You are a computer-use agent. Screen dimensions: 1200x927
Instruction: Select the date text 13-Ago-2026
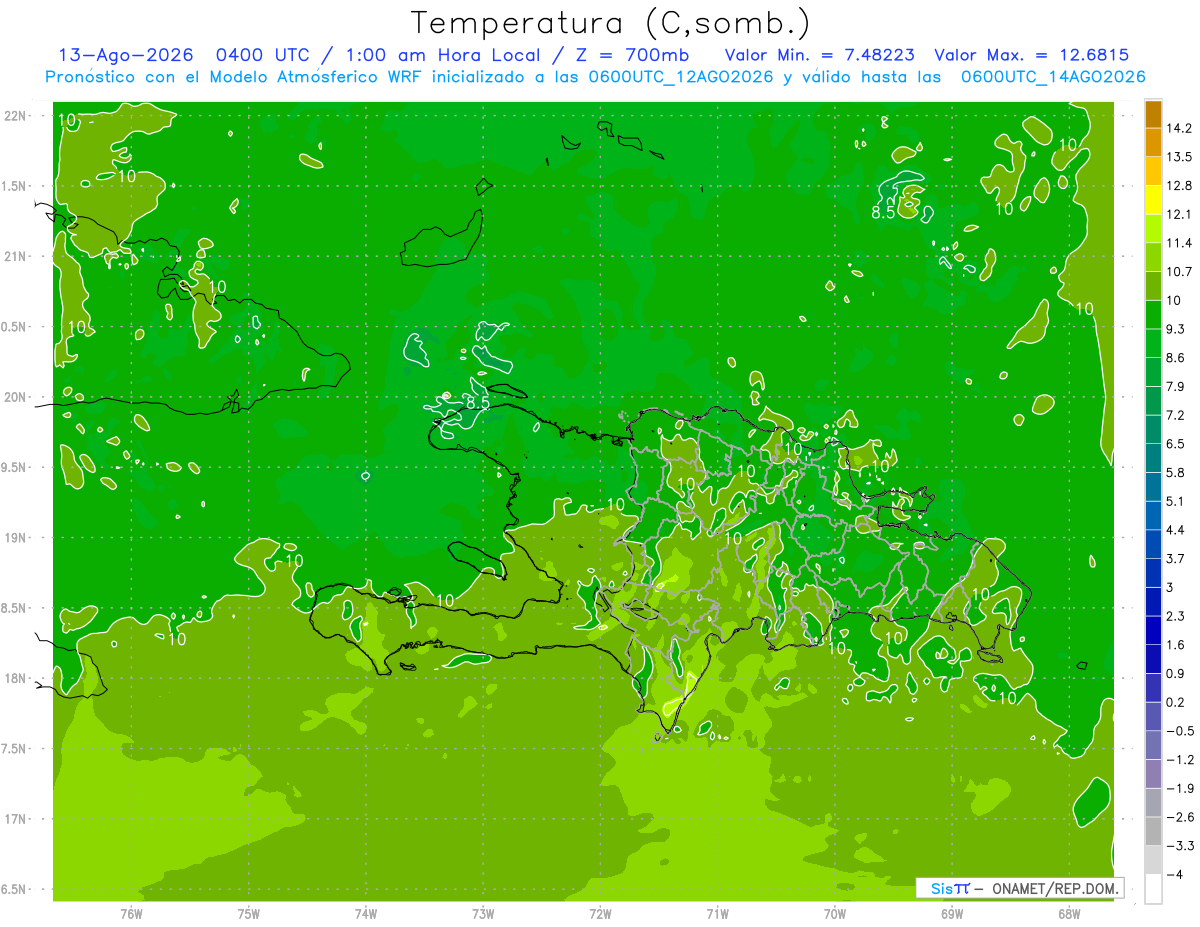[127, 55]
